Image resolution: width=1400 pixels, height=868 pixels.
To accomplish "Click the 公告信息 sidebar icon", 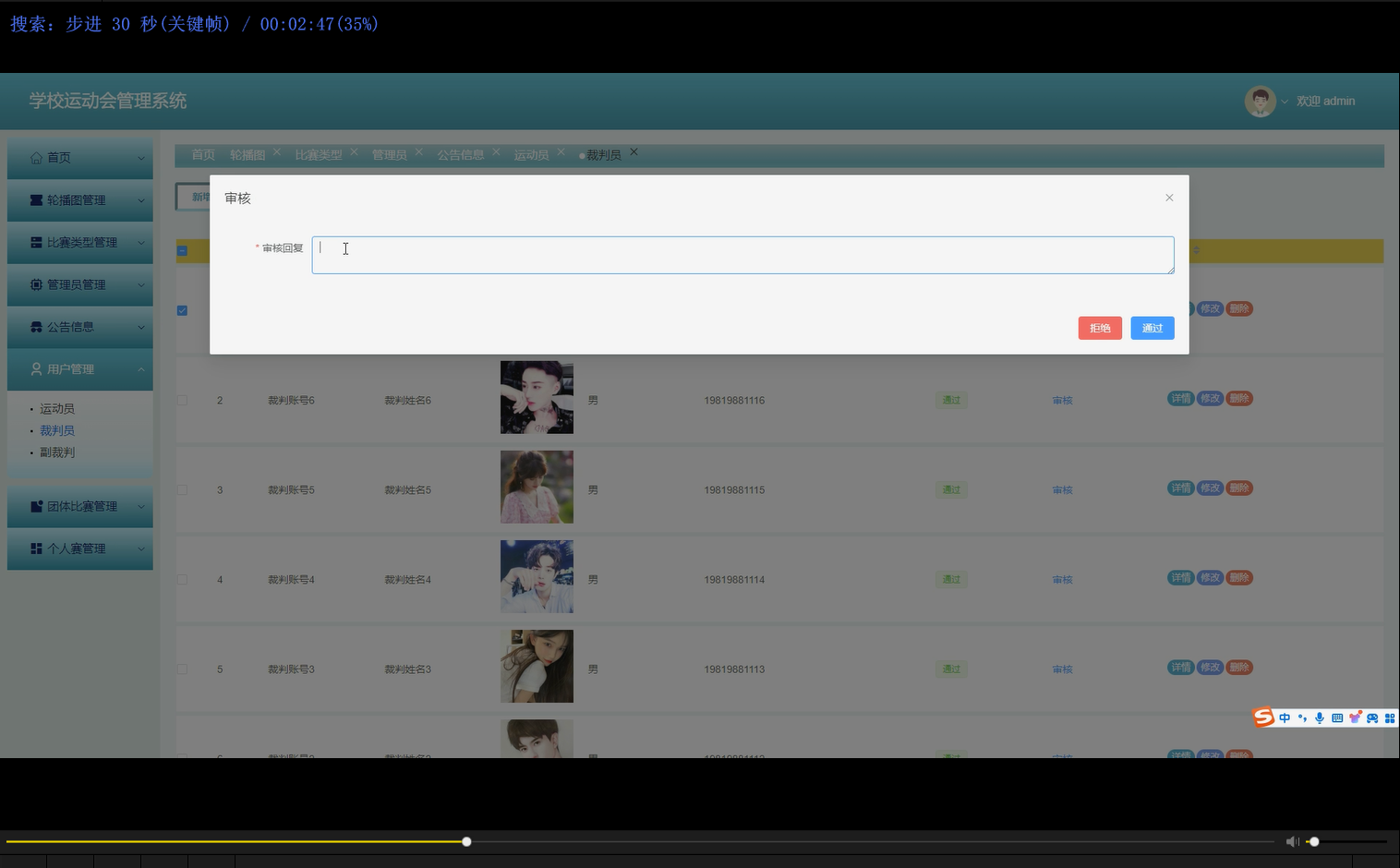I will point(36,327).
